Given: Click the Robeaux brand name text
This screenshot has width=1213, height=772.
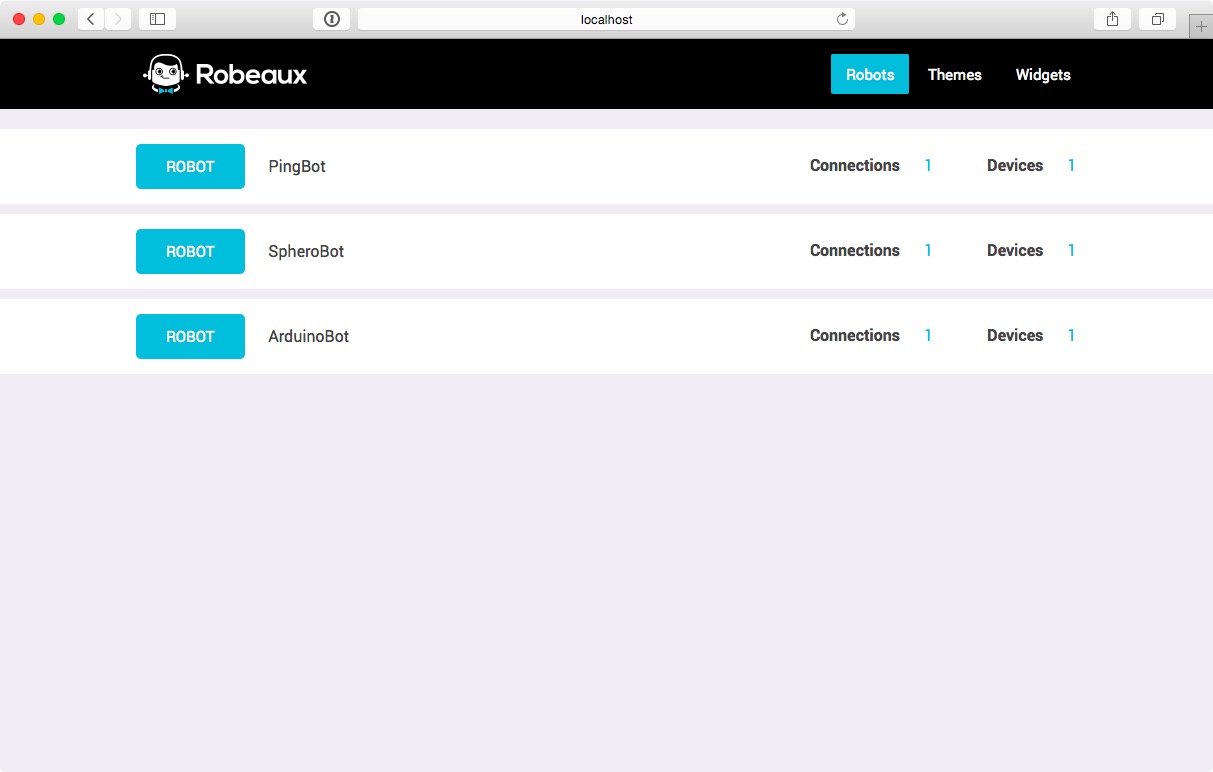Looking at the screenshot, I should click(251, 74).
